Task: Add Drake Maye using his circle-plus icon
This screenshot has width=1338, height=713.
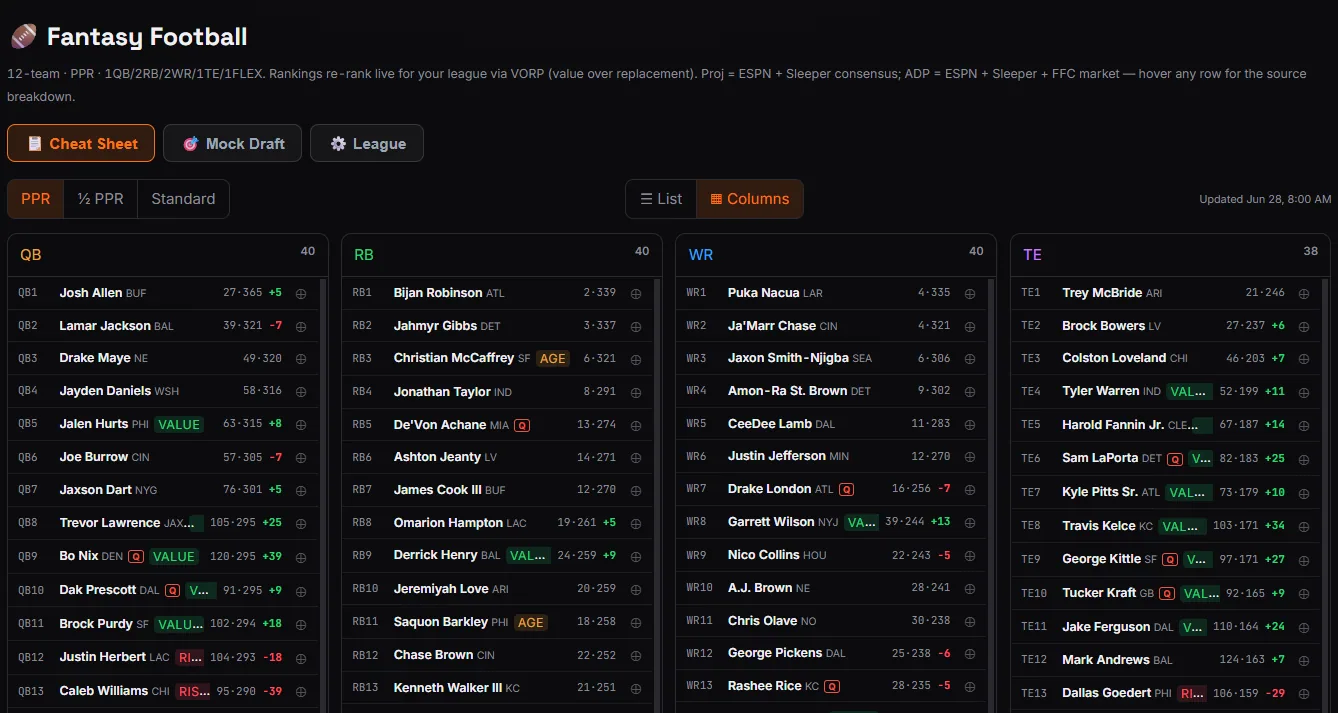Action: coord(301,358)
